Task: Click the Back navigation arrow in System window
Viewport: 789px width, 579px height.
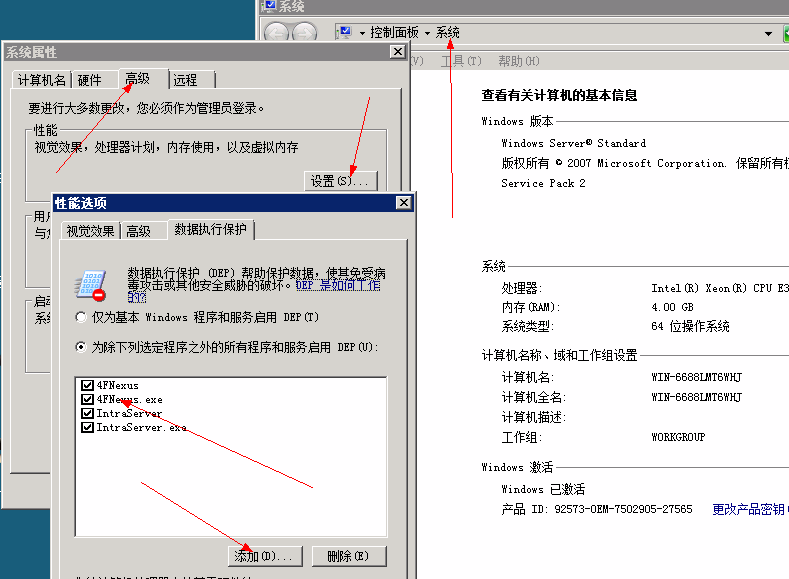Action: coord(276,33)
